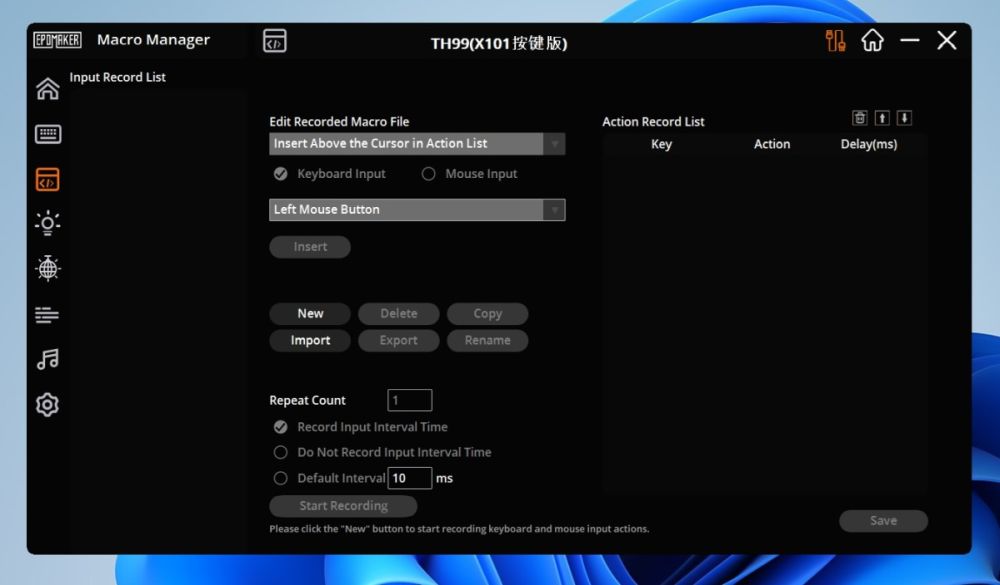The image size is (1000, 585).
Task: Select Default Interval radio option
Action: [281, 478]
